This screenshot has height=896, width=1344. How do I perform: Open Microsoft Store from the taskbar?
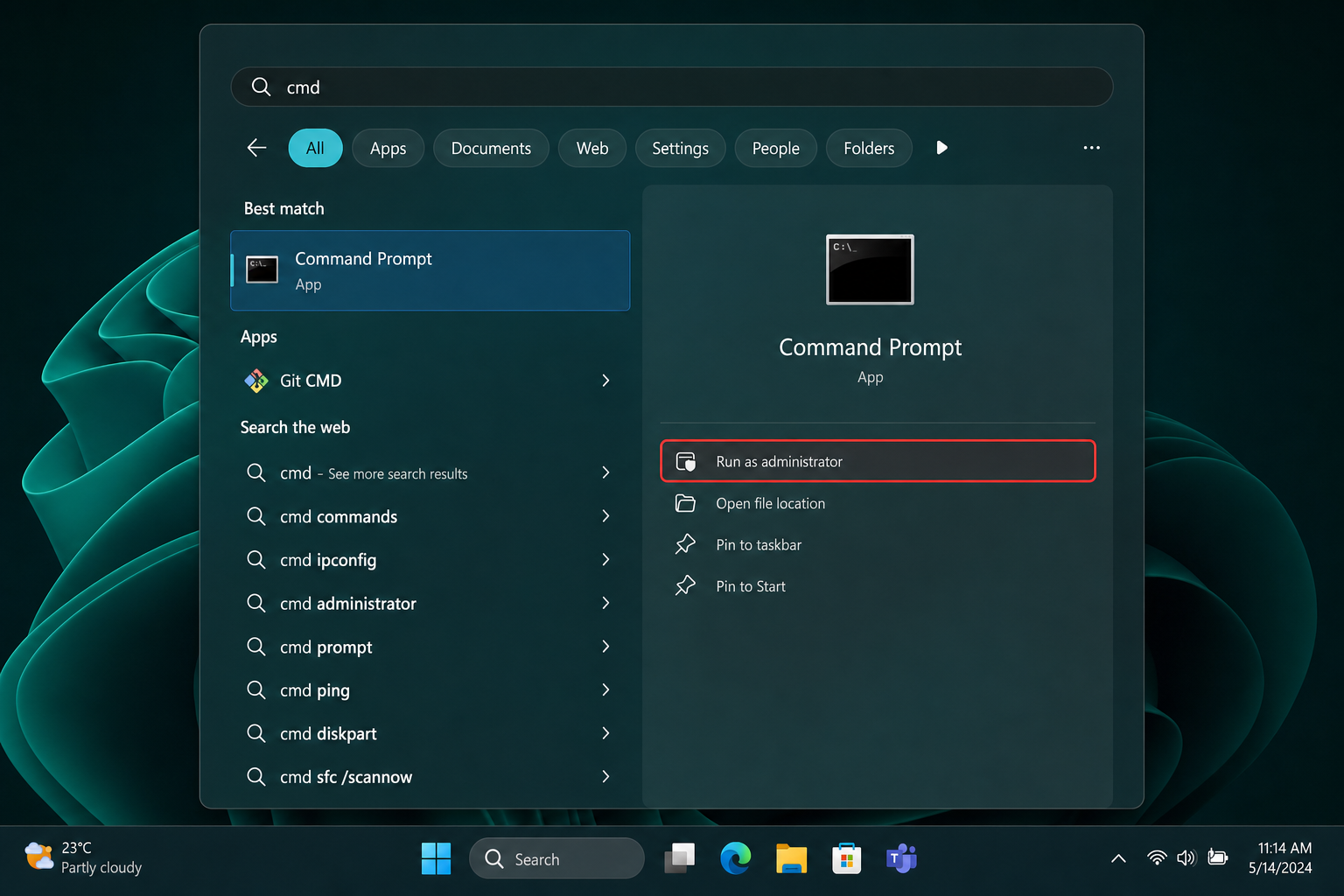click(x=846, y=858)
